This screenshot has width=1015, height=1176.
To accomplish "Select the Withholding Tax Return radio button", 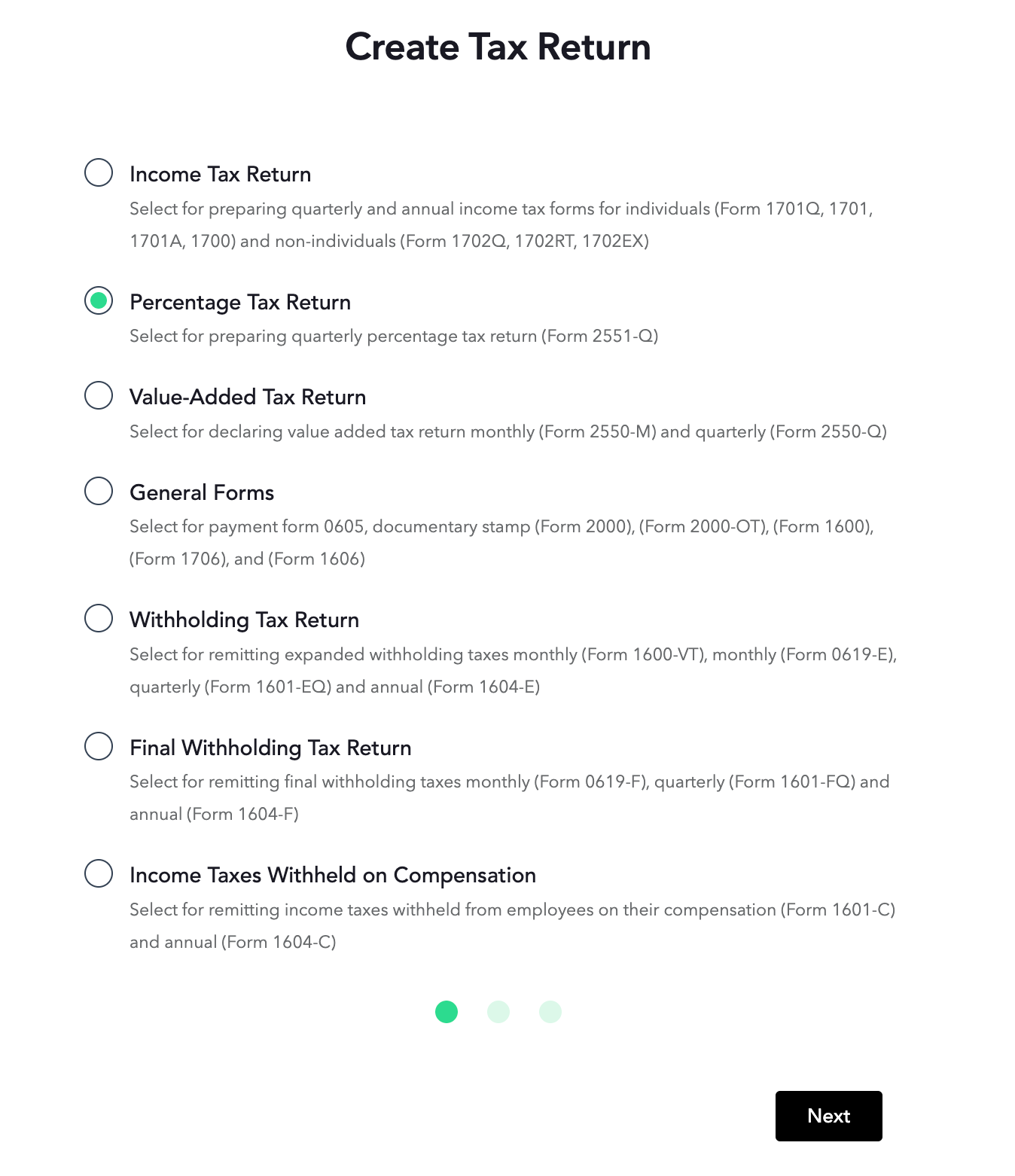I will pyautogui.click(x=99, y=618).
